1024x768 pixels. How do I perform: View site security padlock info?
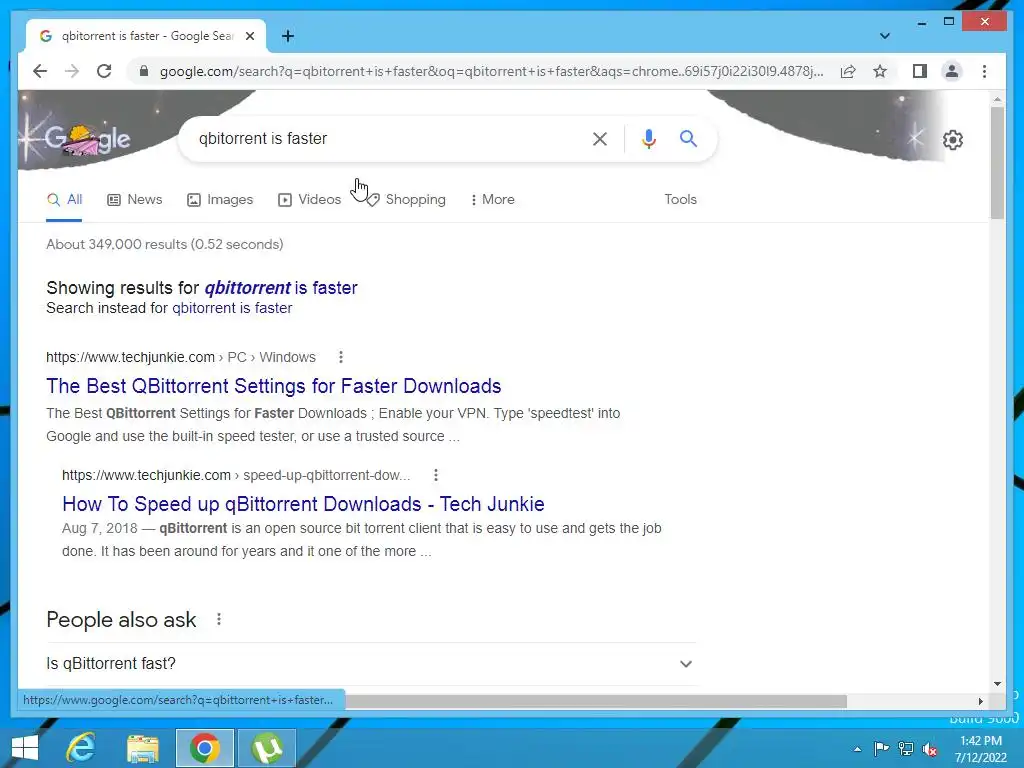pos(144,71)
